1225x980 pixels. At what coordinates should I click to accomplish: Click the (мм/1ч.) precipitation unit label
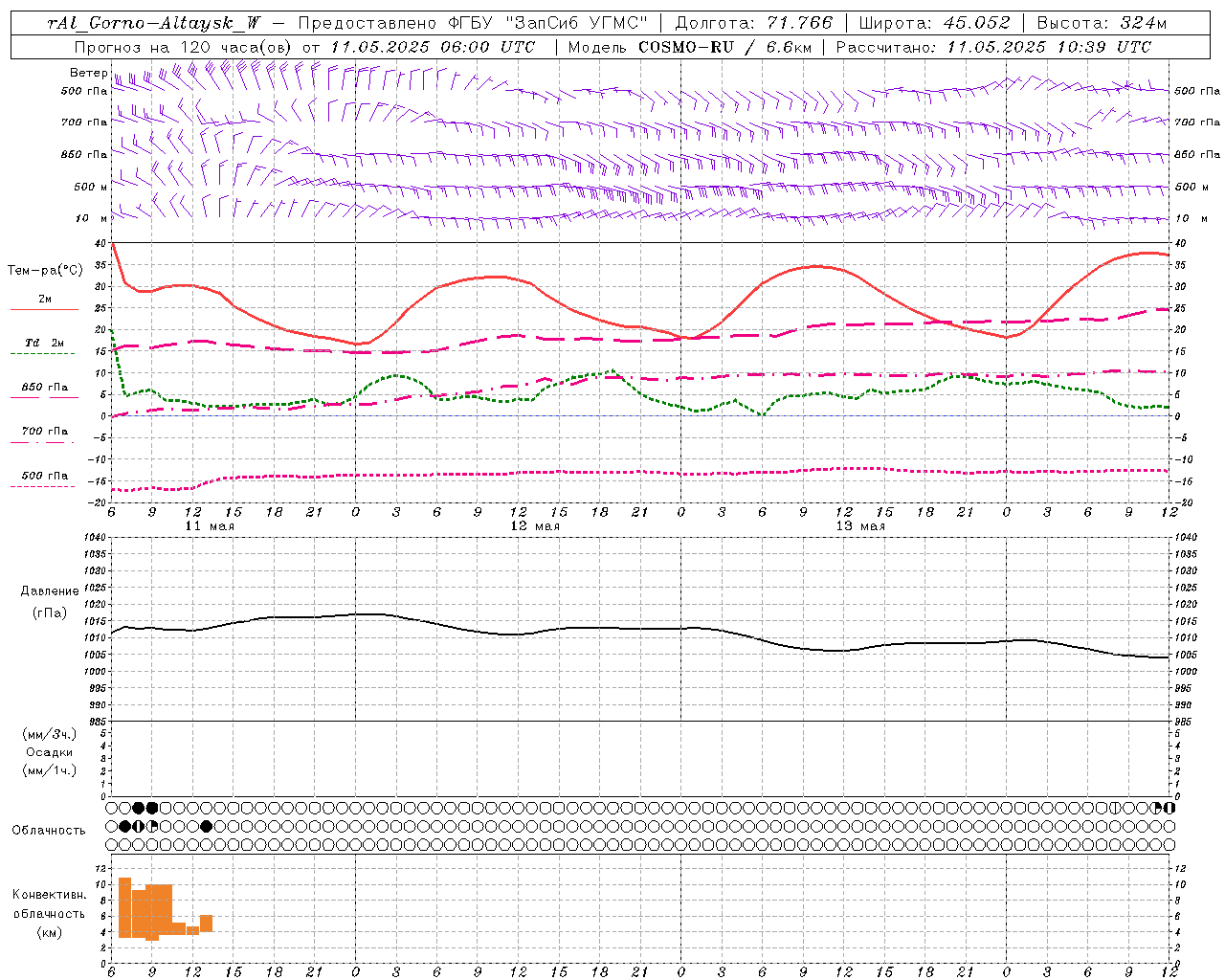tap(50, 770)
